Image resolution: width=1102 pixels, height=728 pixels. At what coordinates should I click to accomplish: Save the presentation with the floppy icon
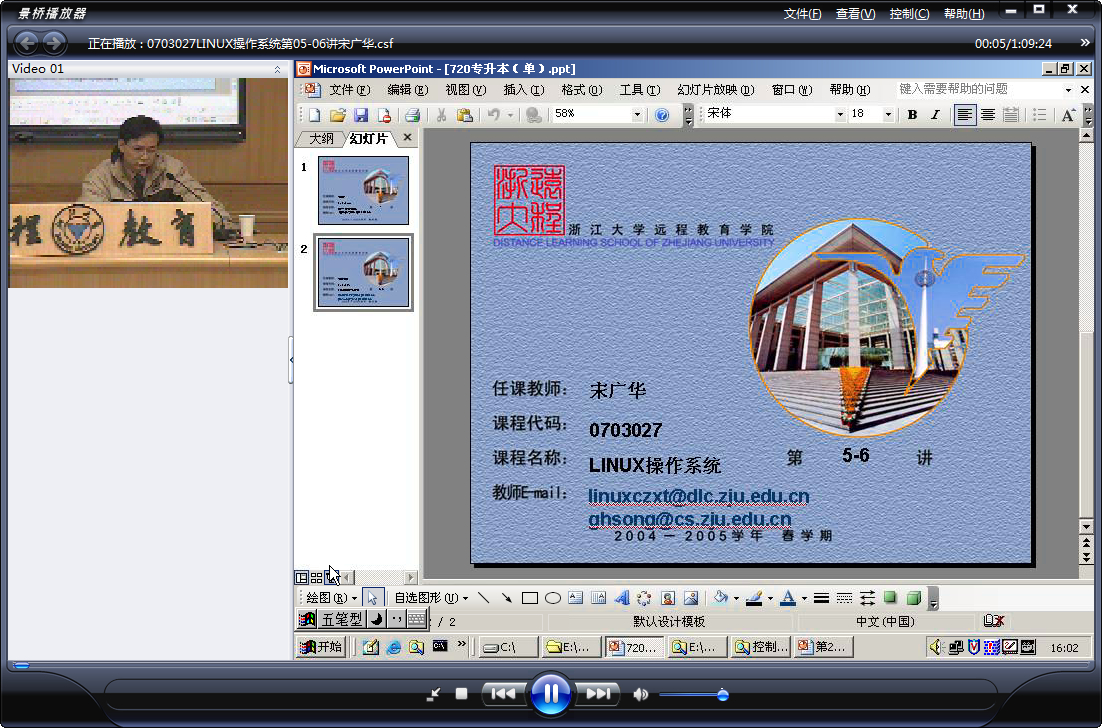361,115
